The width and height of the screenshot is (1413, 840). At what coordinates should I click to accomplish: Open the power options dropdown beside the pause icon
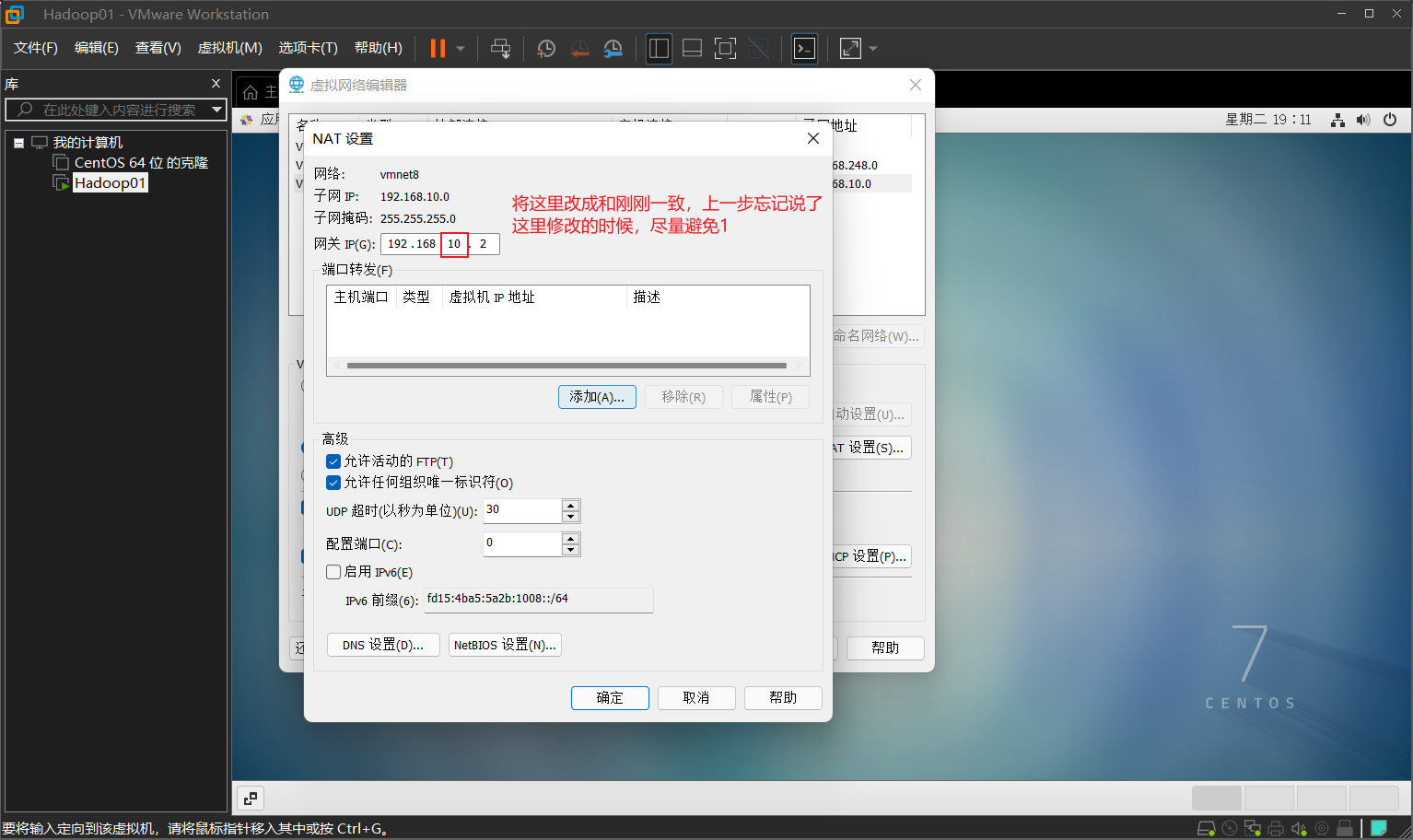461,49
